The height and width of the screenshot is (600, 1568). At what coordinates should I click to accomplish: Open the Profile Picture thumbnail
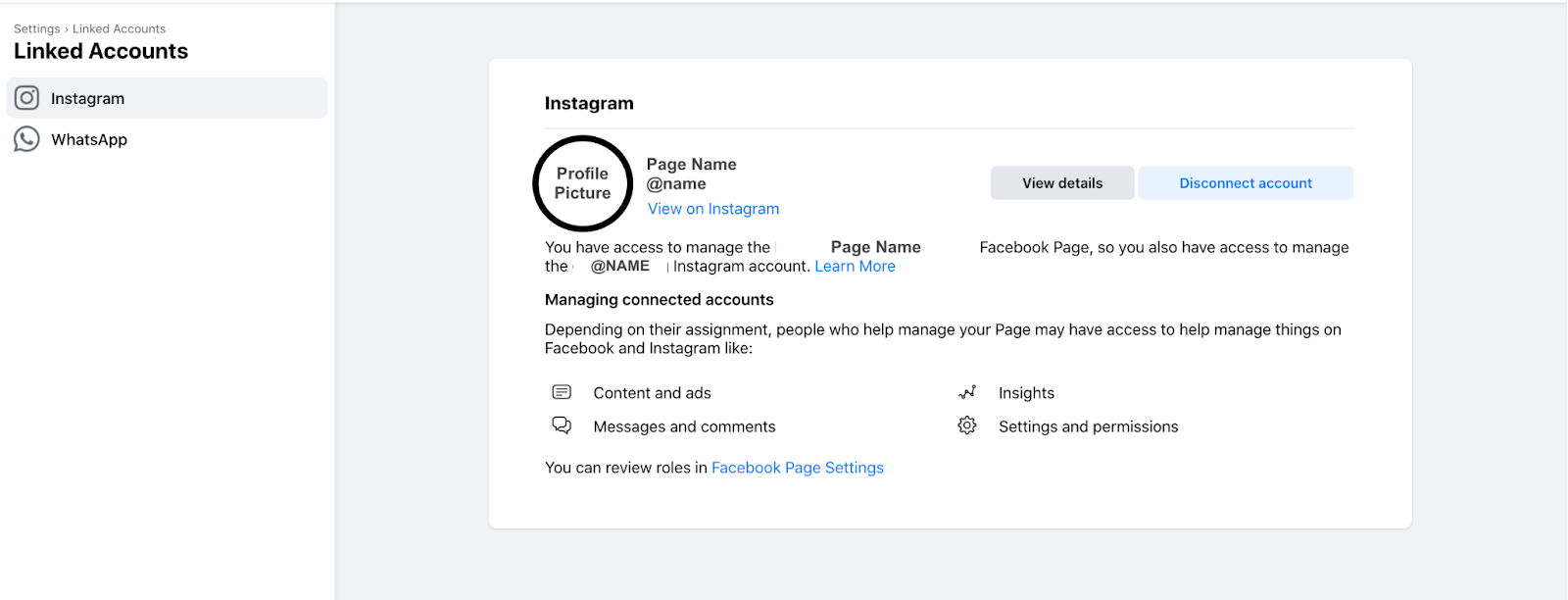point(583,183)
